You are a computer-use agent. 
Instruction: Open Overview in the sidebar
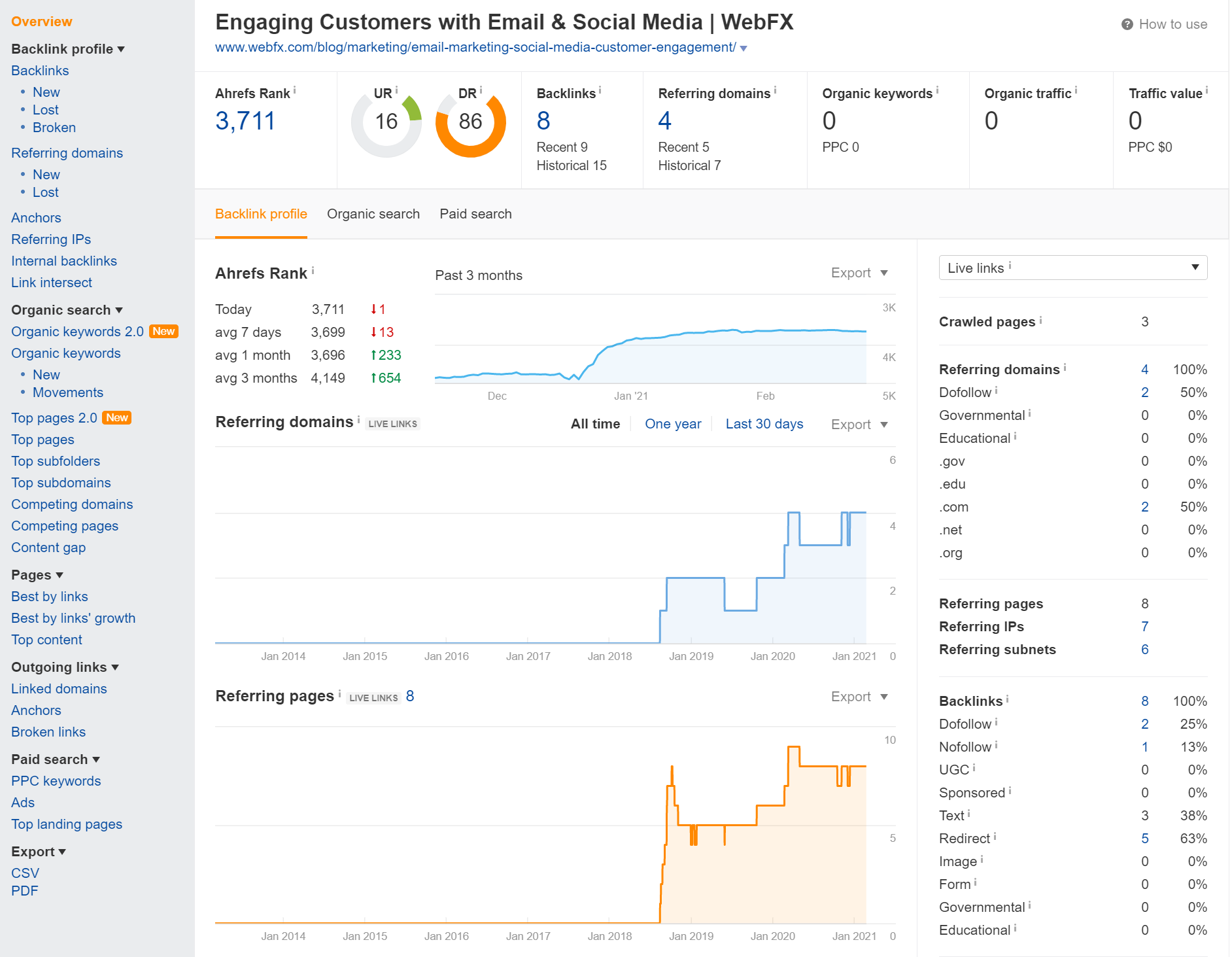point(41,22)
